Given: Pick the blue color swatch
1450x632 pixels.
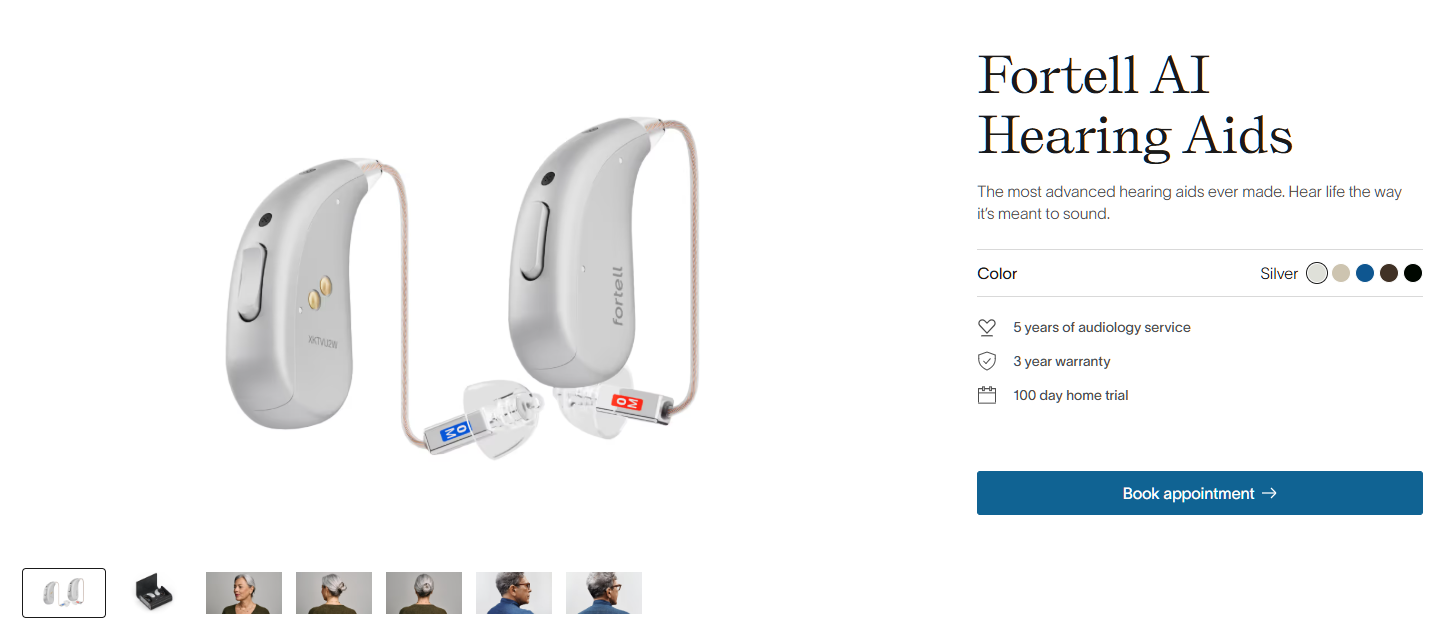Looking at the screenshot, I should tap(1365, 273).
